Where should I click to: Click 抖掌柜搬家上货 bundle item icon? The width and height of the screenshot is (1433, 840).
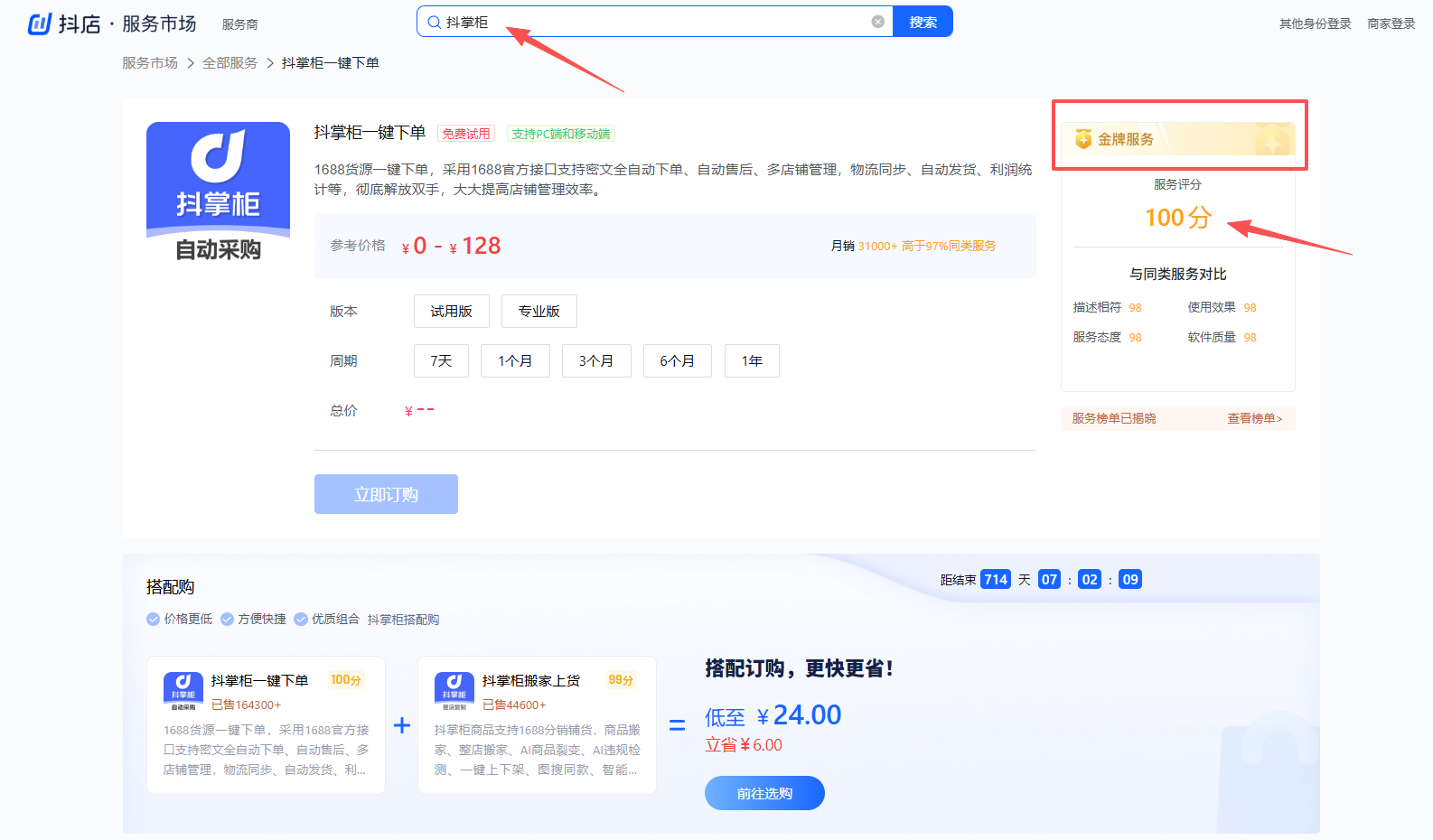point(454,691)
